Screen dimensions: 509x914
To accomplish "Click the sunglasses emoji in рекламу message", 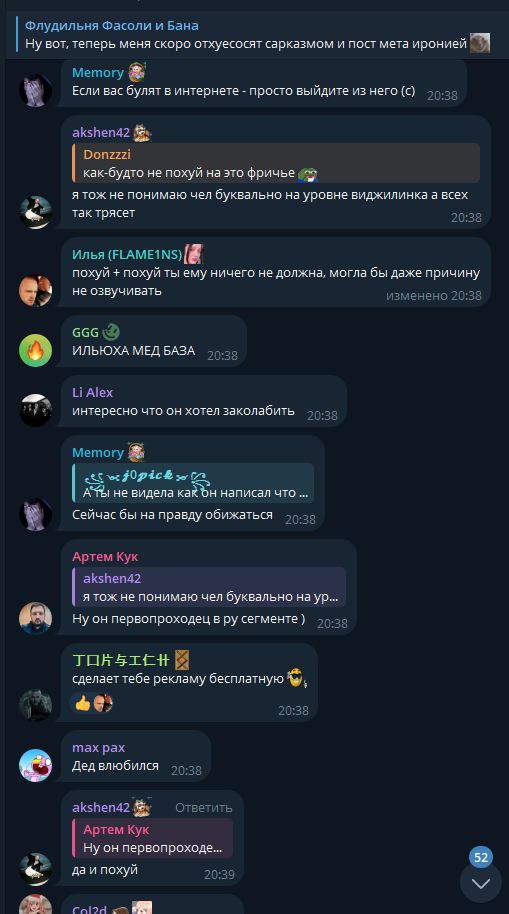I will tap(296, 679).
